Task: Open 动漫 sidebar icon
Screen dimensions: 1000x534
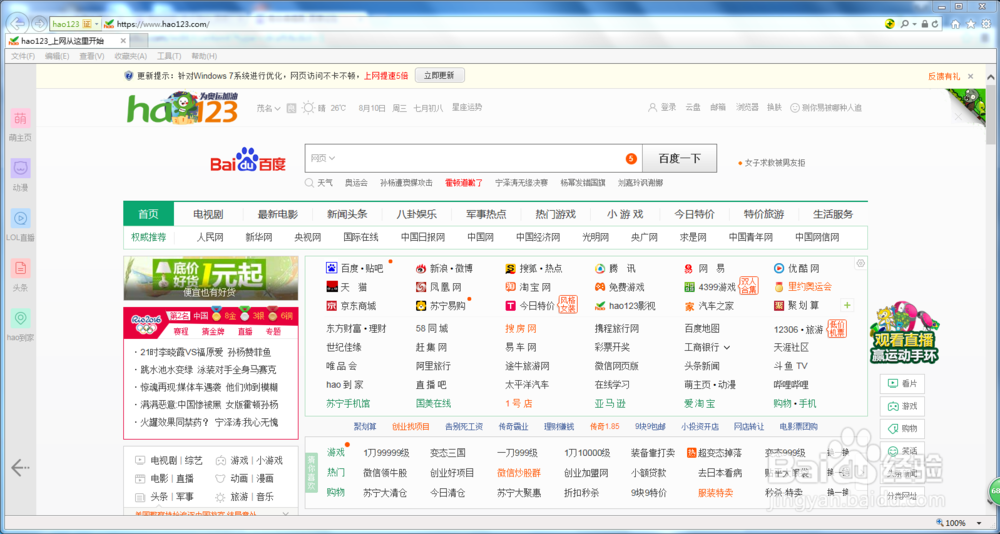Action: 21,168
